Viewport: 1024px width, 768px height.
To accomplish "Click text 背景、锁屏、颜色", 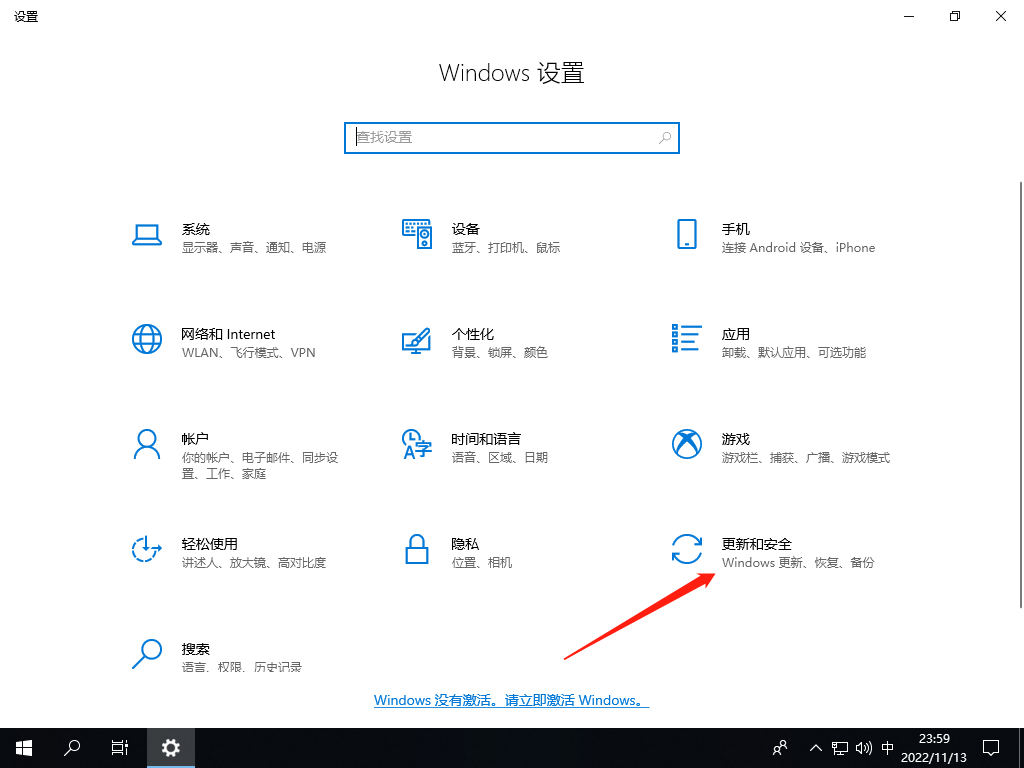I will click(500, 353).
